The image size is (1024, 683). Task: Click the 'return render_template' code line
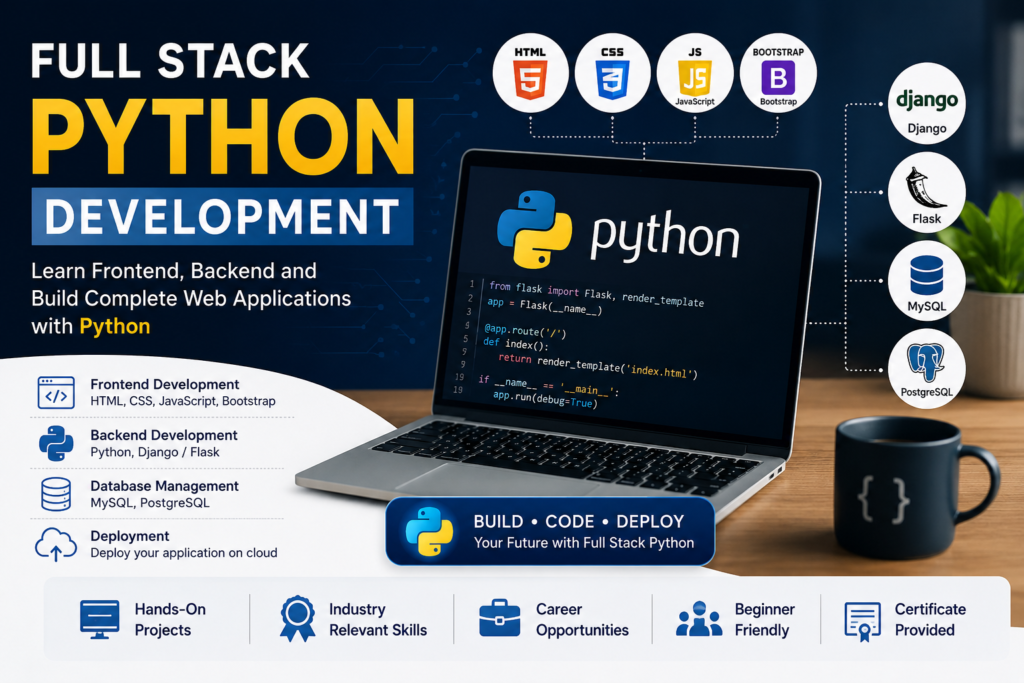tap(598, 366)
